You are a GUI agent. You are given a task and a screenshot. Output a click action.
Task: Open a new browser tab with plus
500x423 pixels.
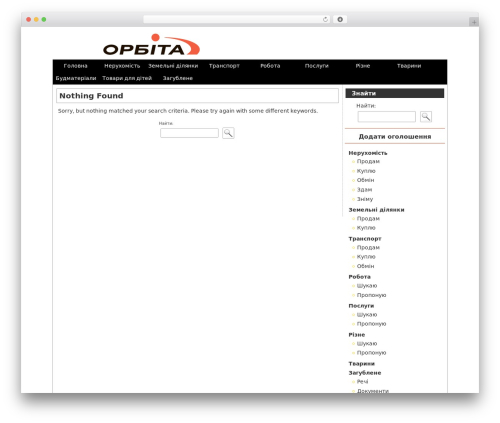pos(474,22)
